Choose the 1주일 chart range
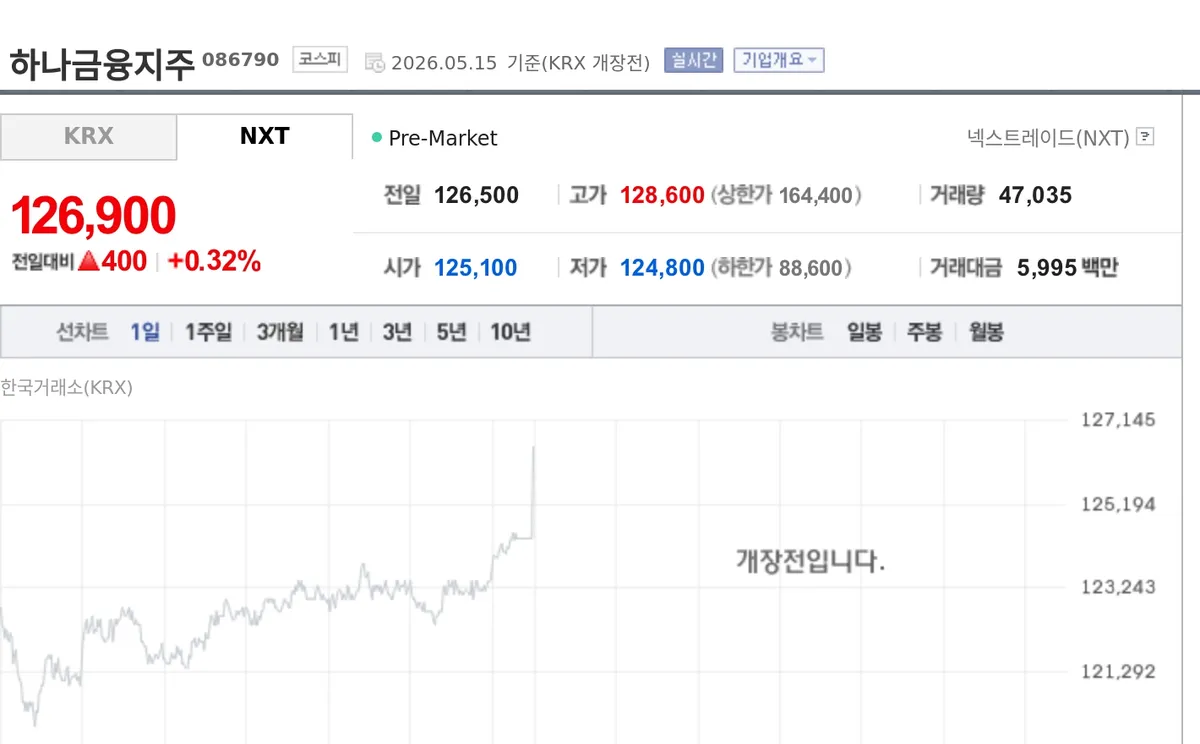This screenshot has width=1200, height=744. coord(208,332)
